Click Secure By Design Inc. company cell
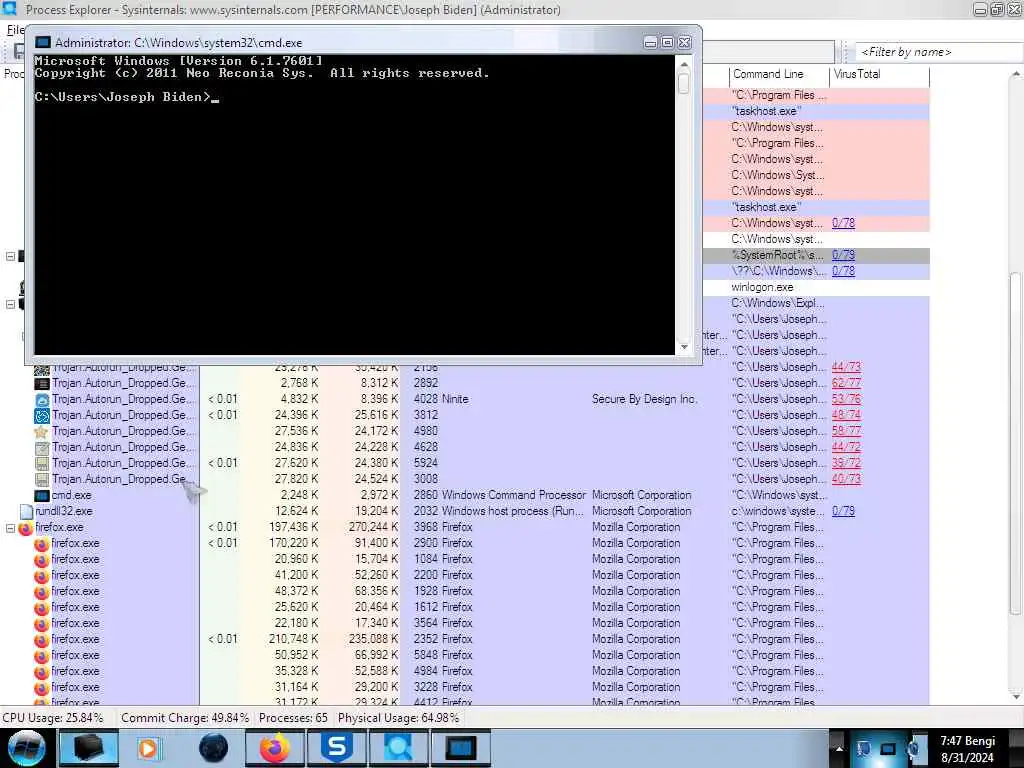This screenshot has height=768, width=1024. (644, 399)
